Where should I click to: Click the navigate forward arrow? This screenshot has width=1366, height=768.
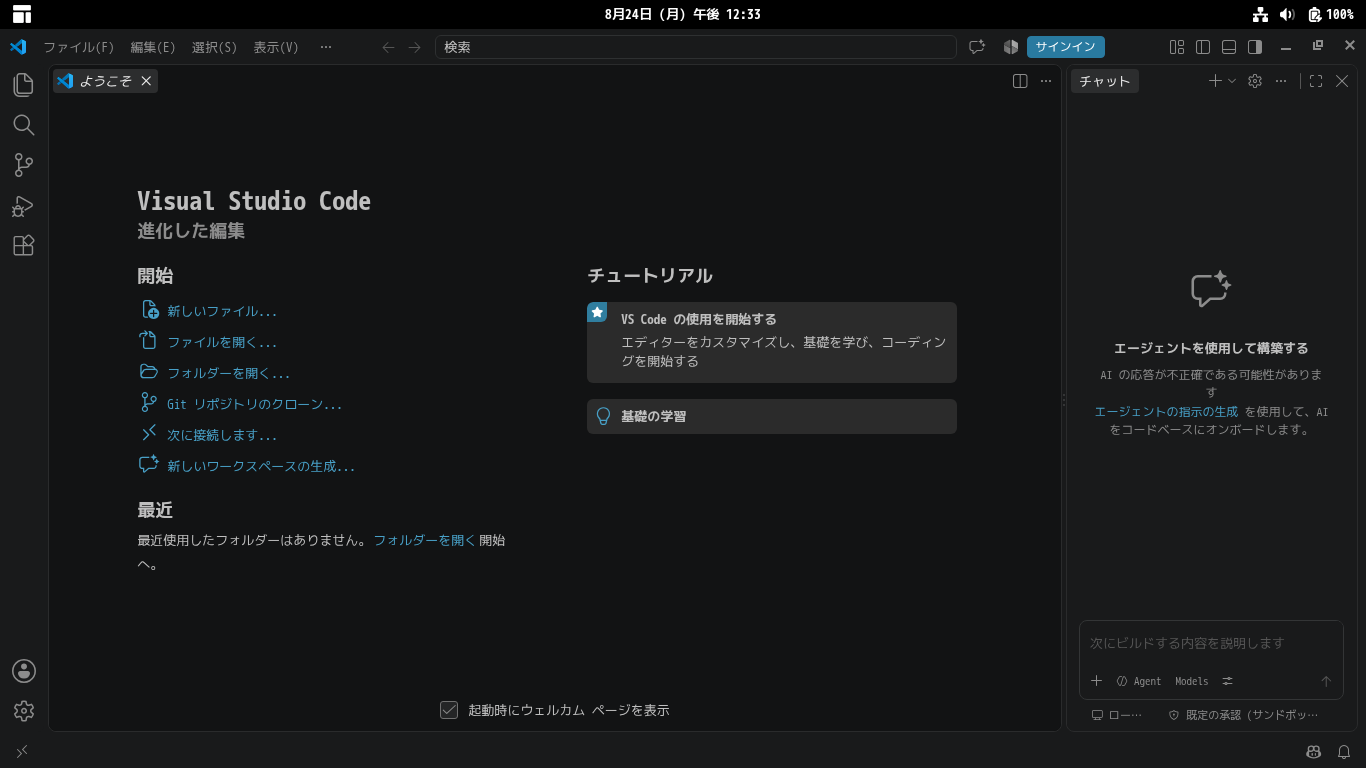tap(415, 47)
